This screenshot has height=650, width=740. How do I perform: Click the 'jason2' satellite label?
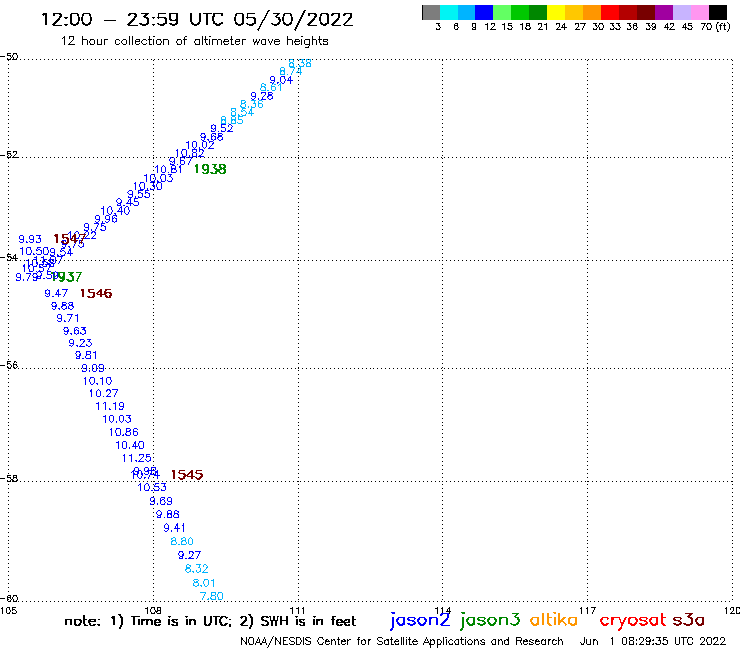420,620
